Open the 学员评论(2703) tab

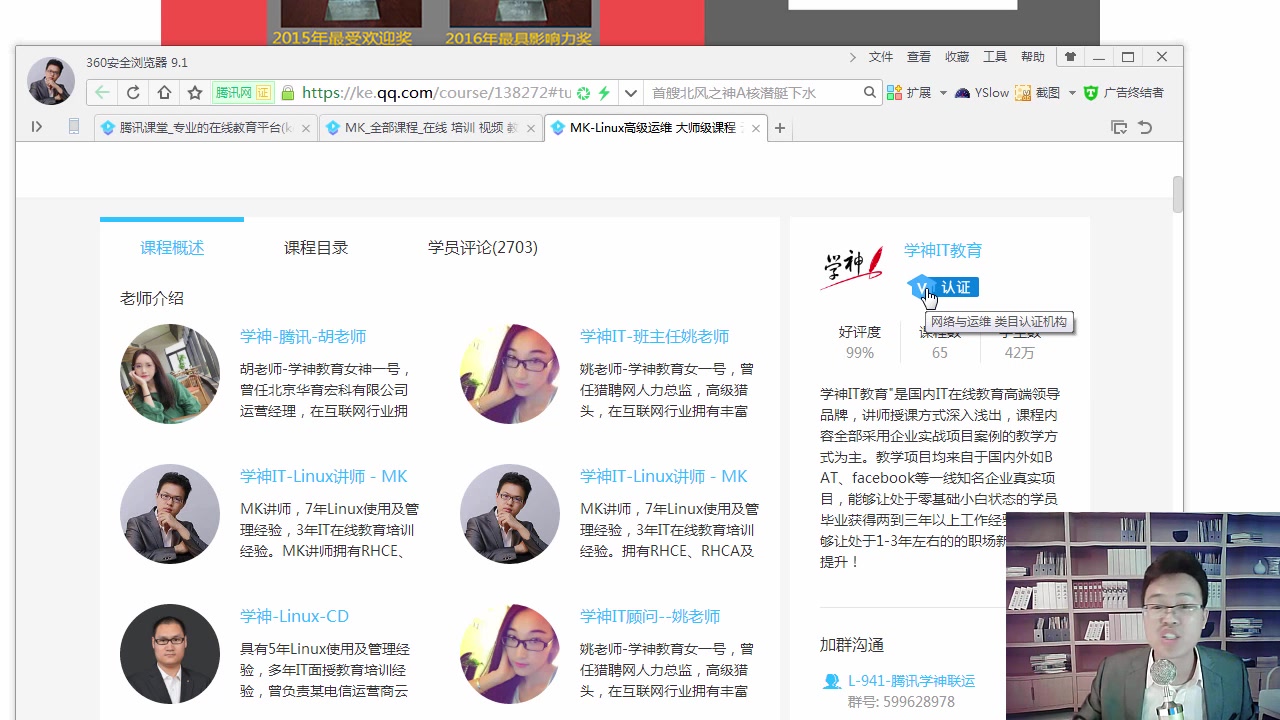pyautogui.click(x=482, y=247)
